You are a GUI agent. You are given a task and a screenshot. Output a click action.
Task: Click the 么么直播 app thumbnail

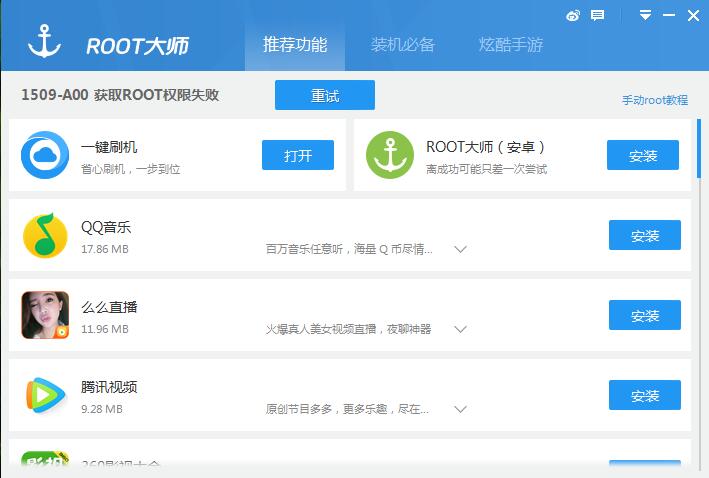[45, 315]
